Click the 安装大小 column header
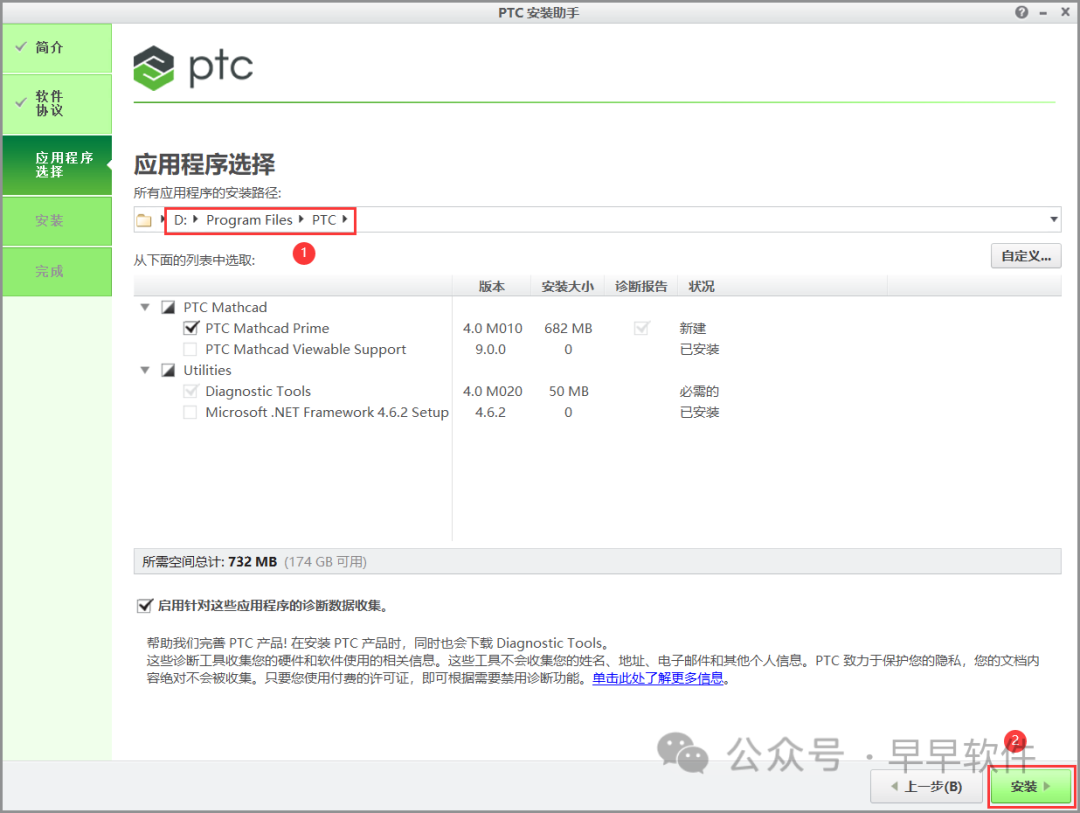This screenshot has height=813, width=1080. click(568, 287)
